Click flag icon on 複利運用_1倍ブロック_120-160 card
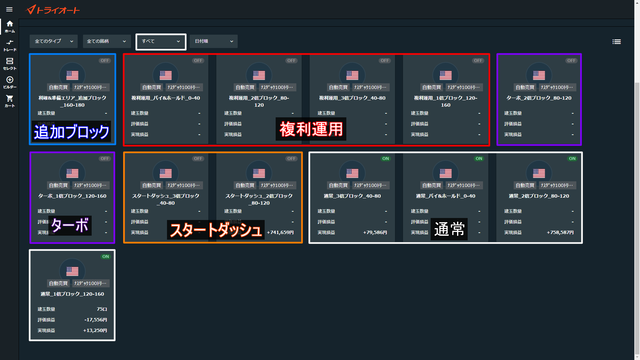Viewport: 640px width, 360px height. [x=446, y=75]
